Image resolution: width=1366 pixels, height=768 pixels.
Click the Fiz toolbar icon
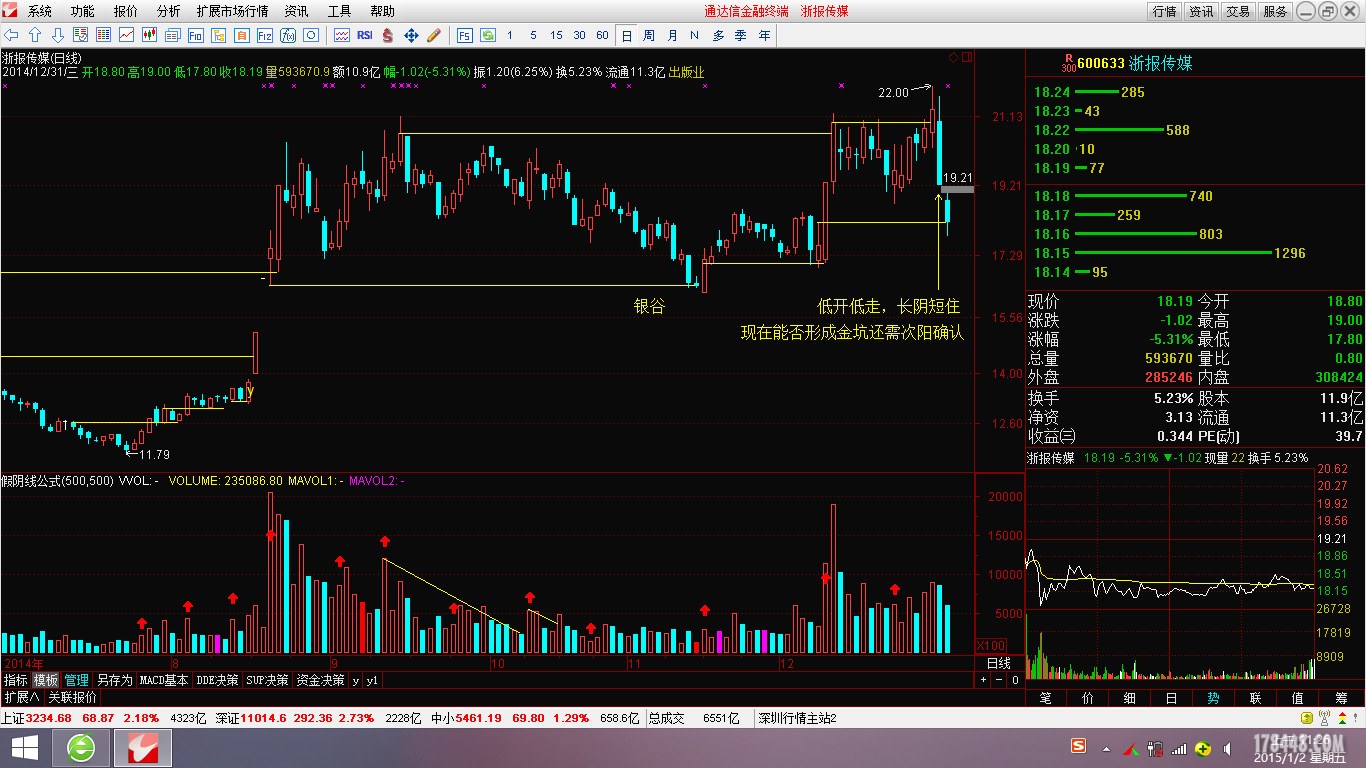[264, 35]
